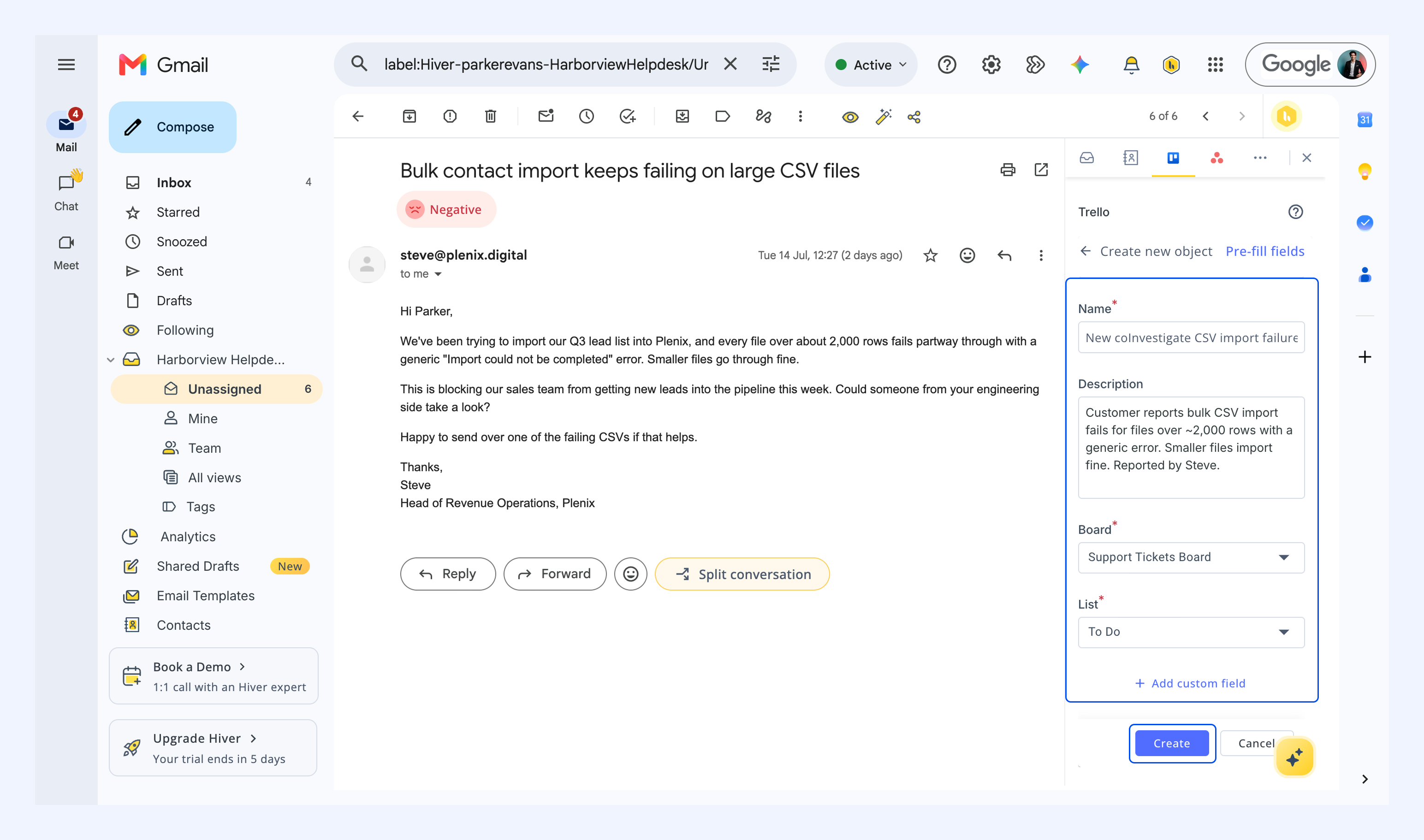Click the archive icon in toolbar

pyautogui.click(x=409, y=117)
